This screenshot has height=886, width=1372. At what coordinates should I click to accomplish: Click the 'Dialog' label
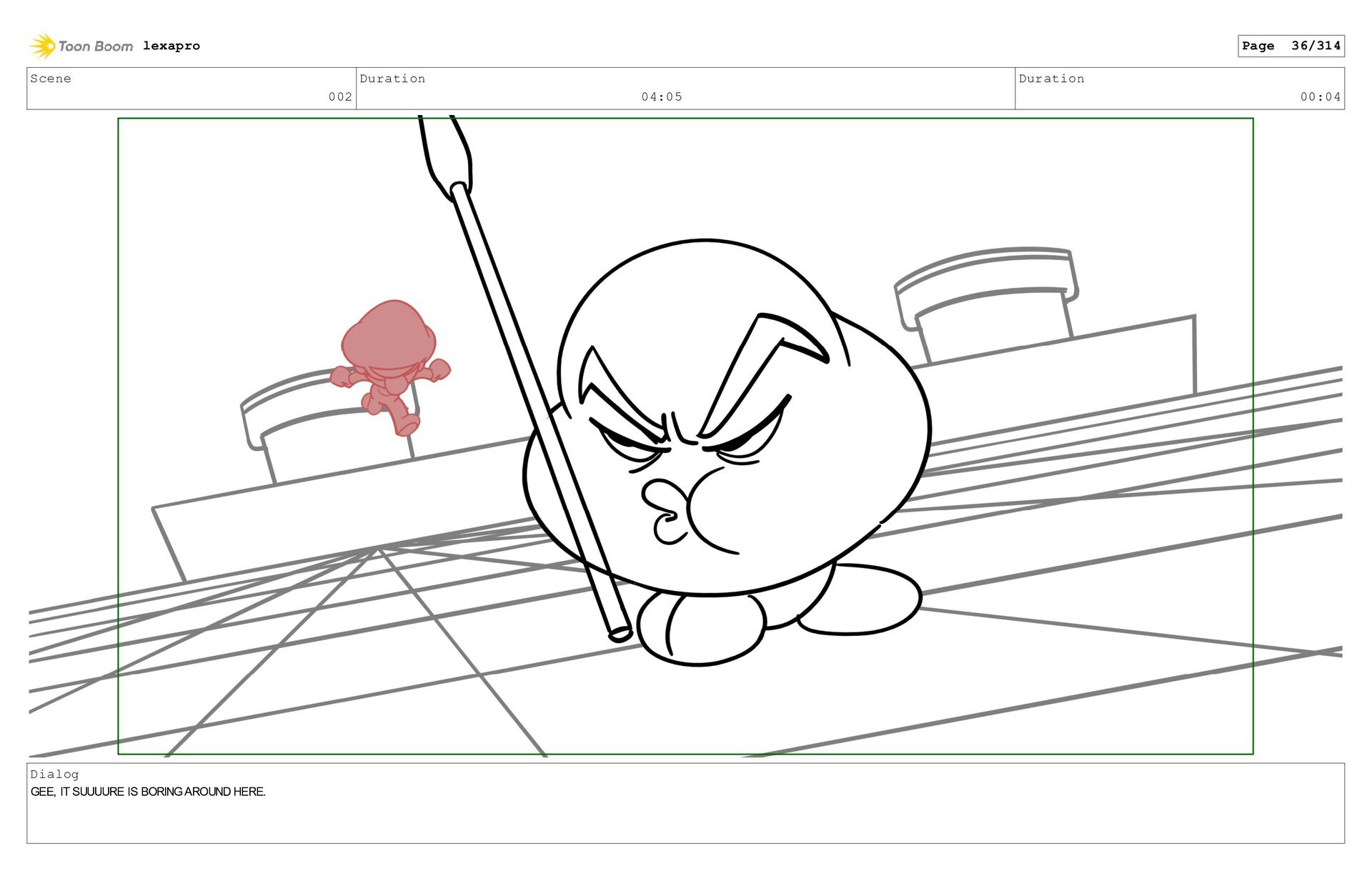(54, 774)
